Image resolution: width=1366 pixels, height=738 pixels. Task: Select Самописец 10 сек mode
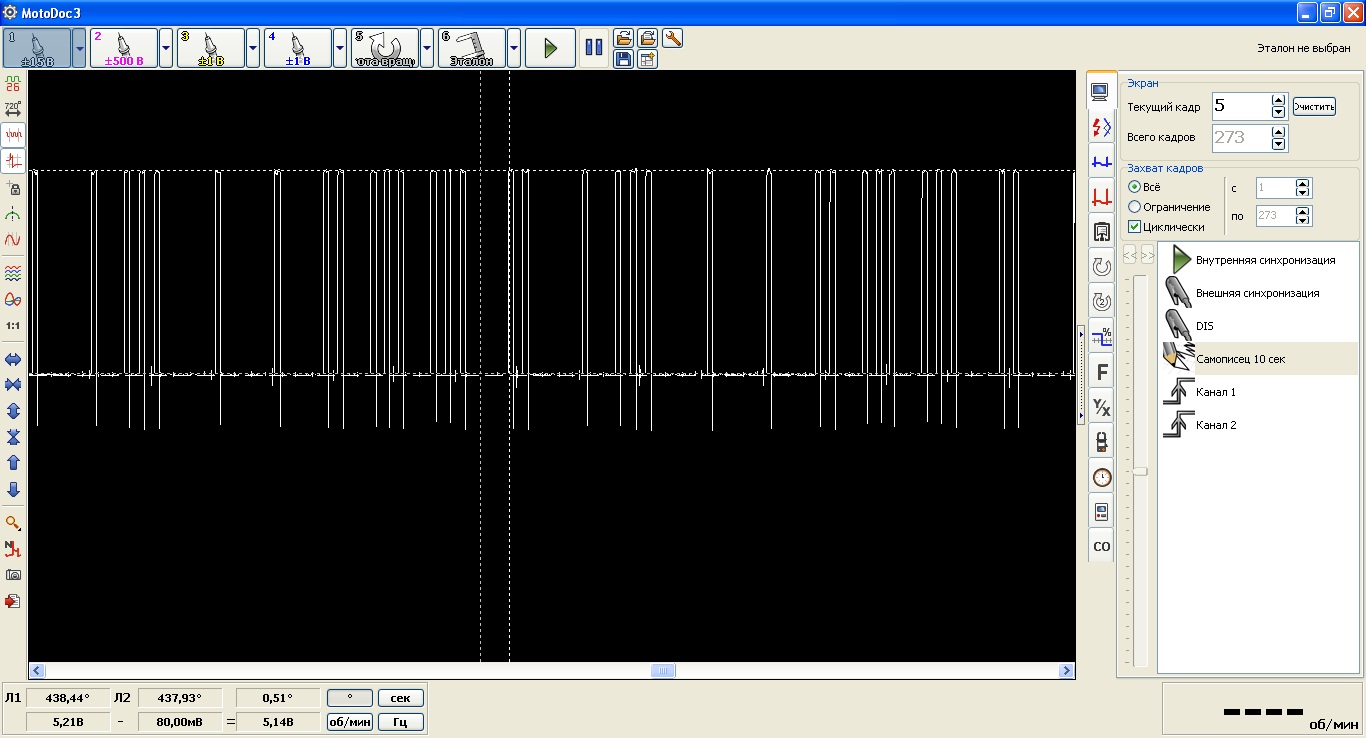coord(1258,358)
